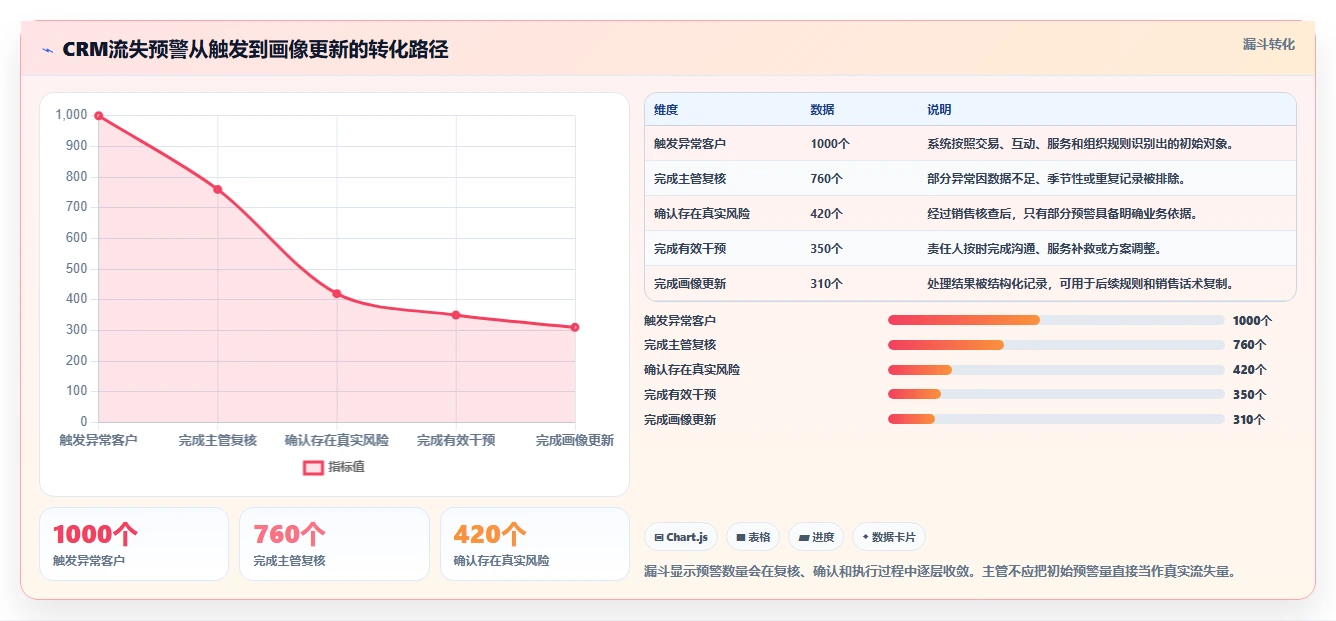Click the 350个 value beside the progress bars

1250,395
